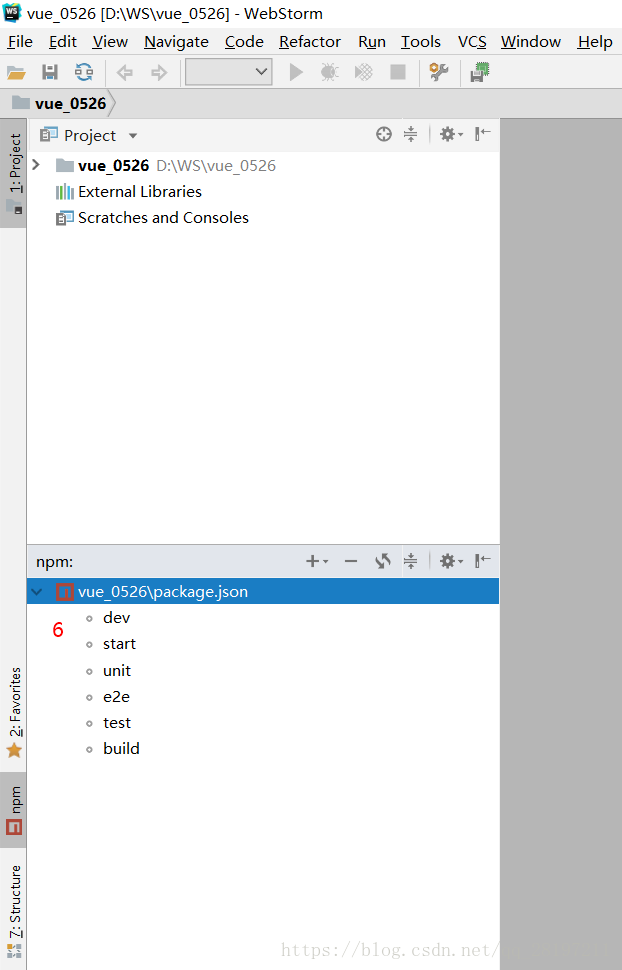Click the Back navigation arrow
The height and width of the screenshot is (970, 622).
click(x=125, y=73)
